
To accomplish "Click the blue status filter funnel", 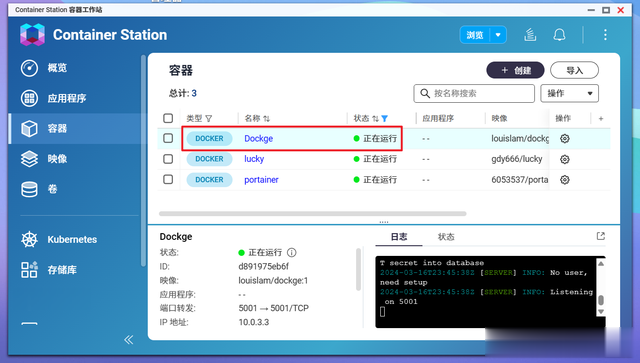I will [384, 118].
